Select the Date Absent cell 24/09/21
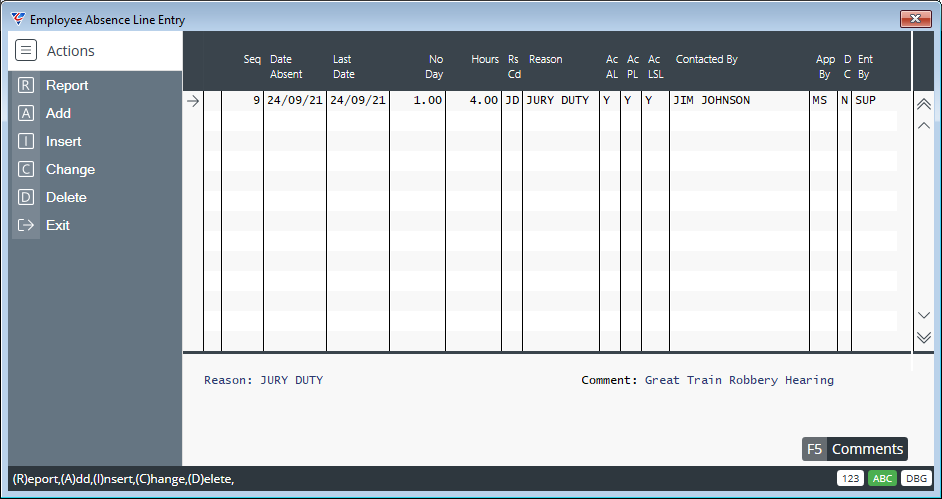Screen dimensions: 942x499 [295, 101]
